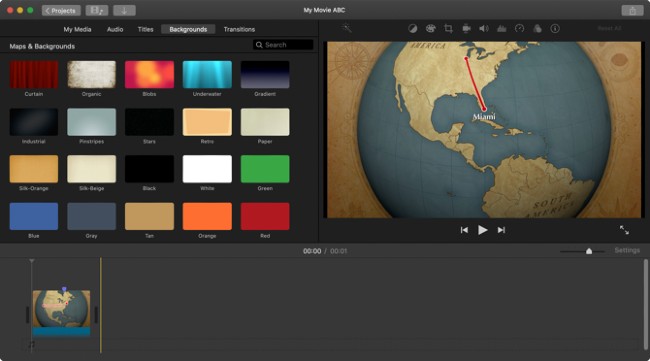Select the Curtain background

(34, 75)
